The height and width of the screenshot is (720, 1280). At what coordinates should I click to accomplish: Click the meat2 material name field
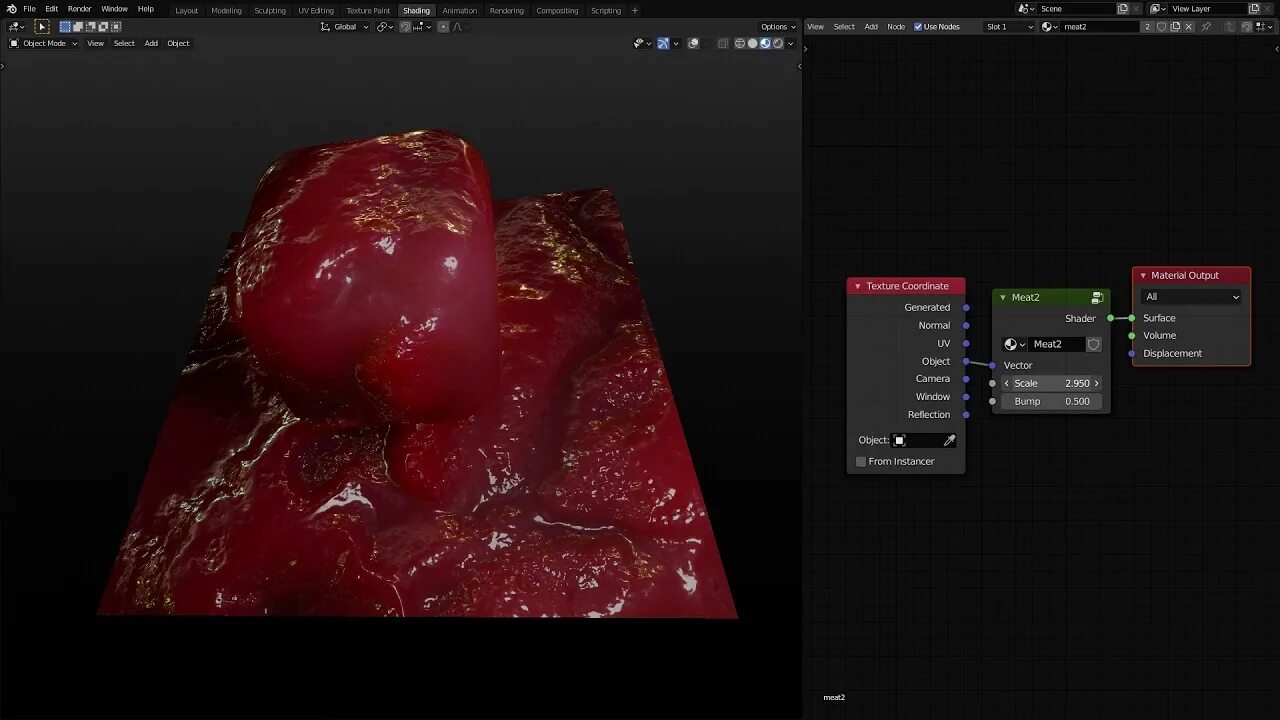tap(1099, 27)
